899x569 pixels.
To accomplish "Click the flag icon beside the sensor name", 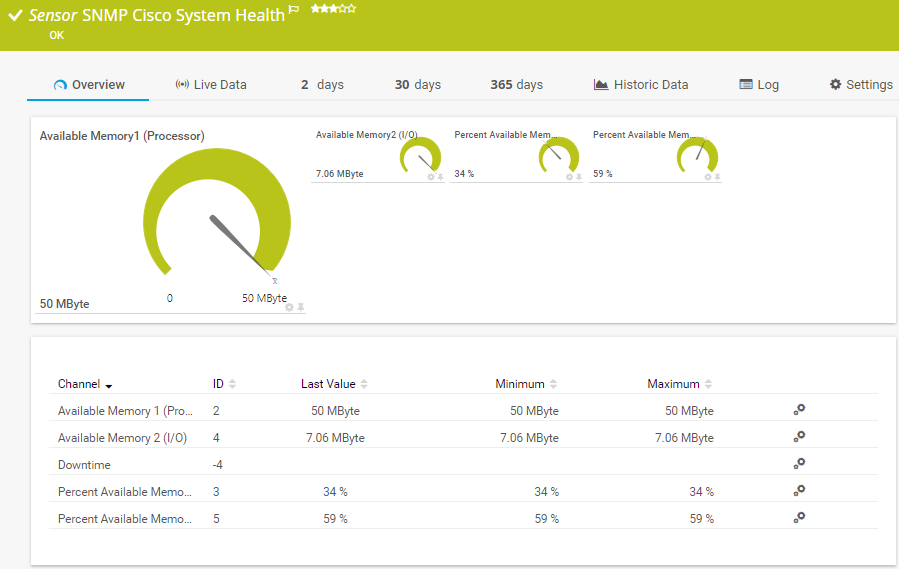I will click(293, 9).
